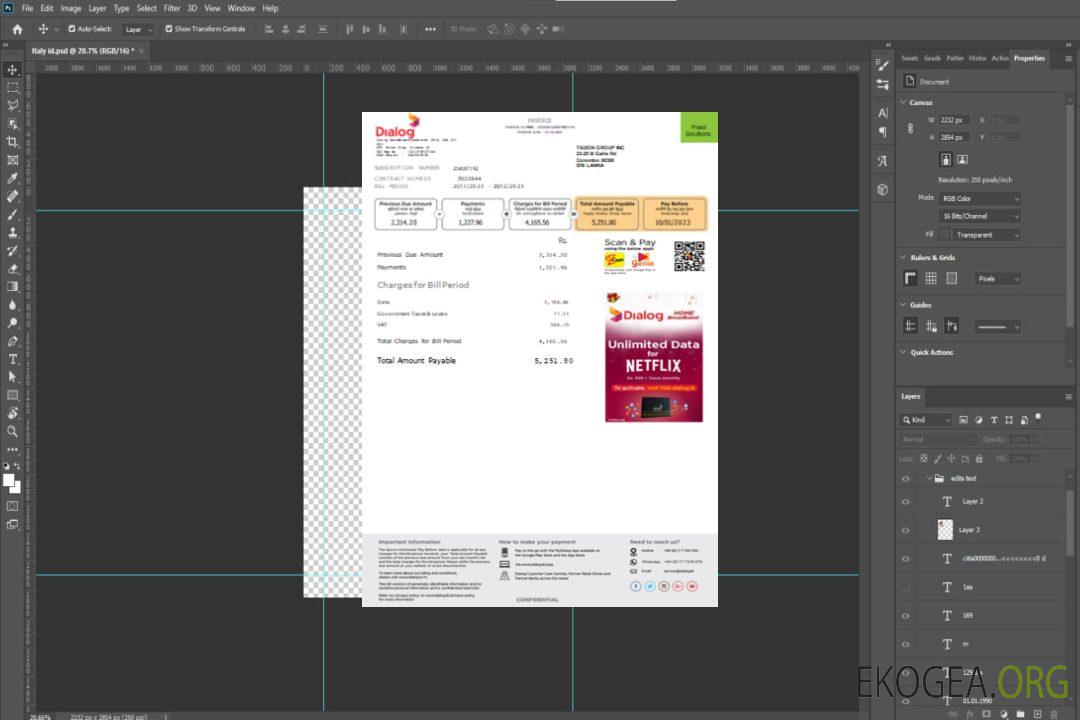The image size is (1080, 720).
Task: Toggle the Auto-Select checkbox
Action: coord(72,29)
